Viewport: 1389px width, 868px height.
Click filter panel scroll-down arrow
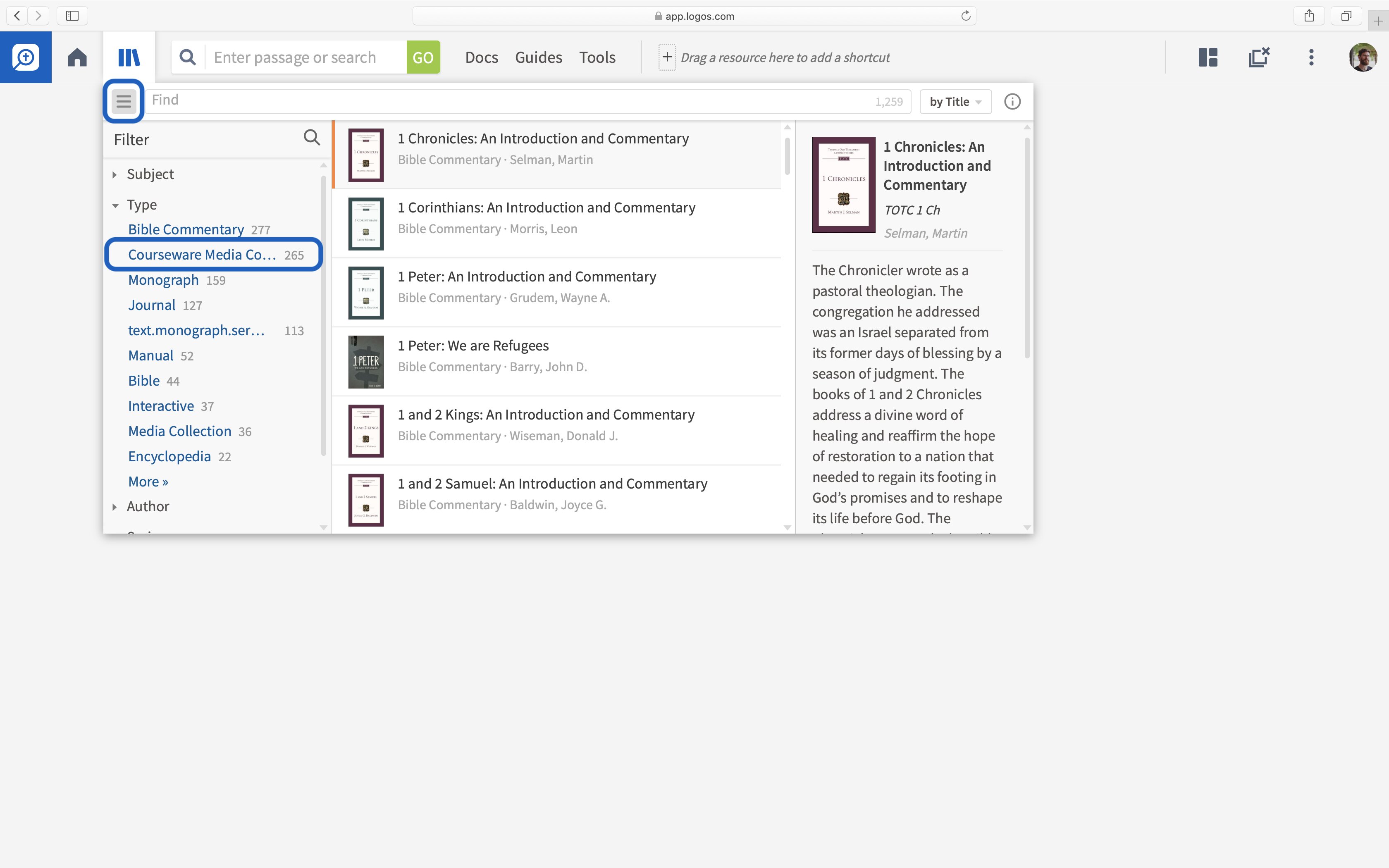coord(324,527)
